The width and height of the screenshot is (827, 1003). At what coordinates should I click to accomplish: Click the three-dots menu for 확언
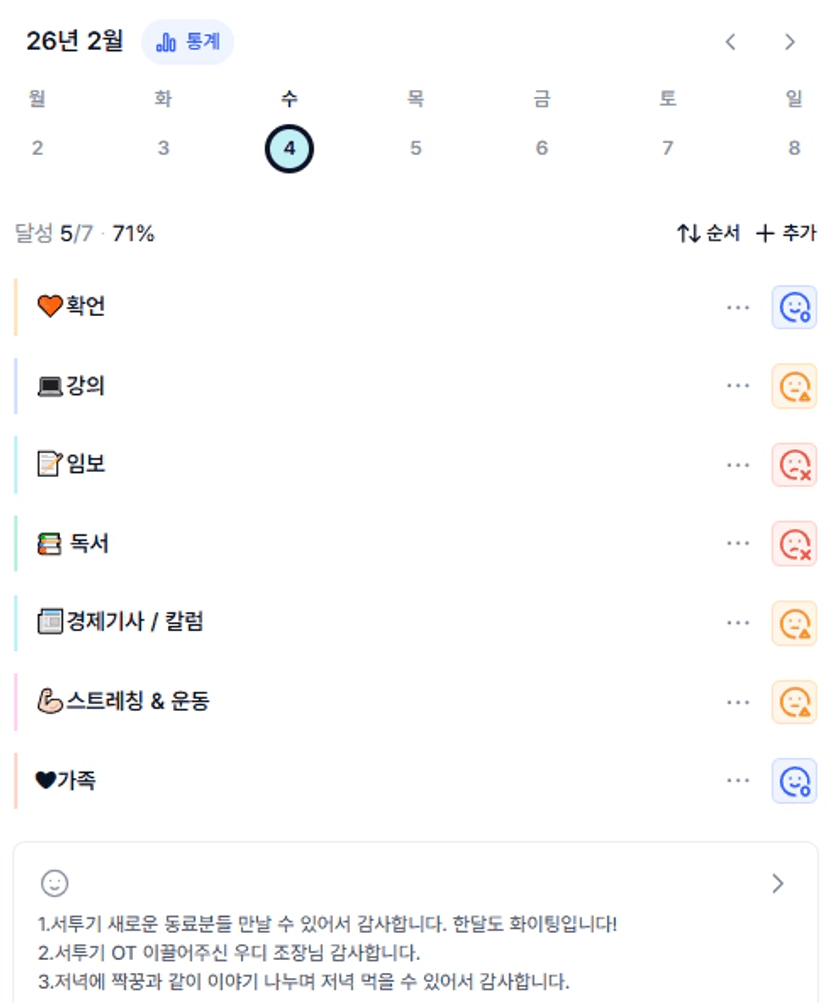tap(738, 307)
